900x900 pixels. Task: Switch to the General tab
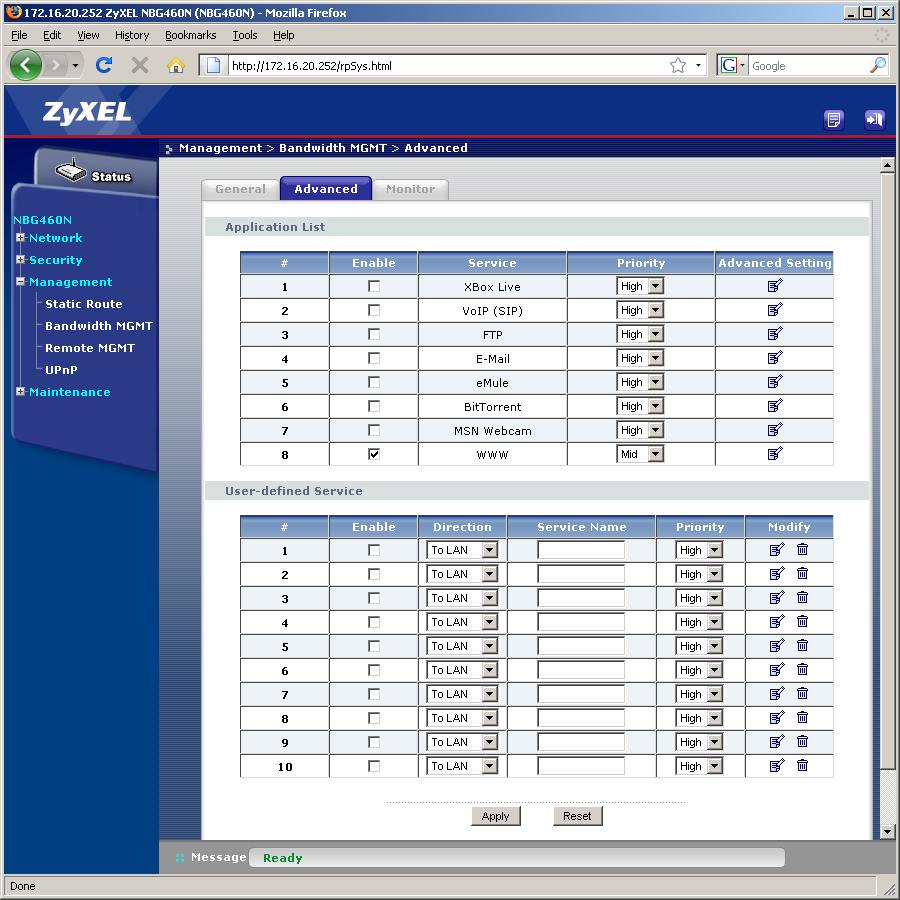(x=240, y=189)
